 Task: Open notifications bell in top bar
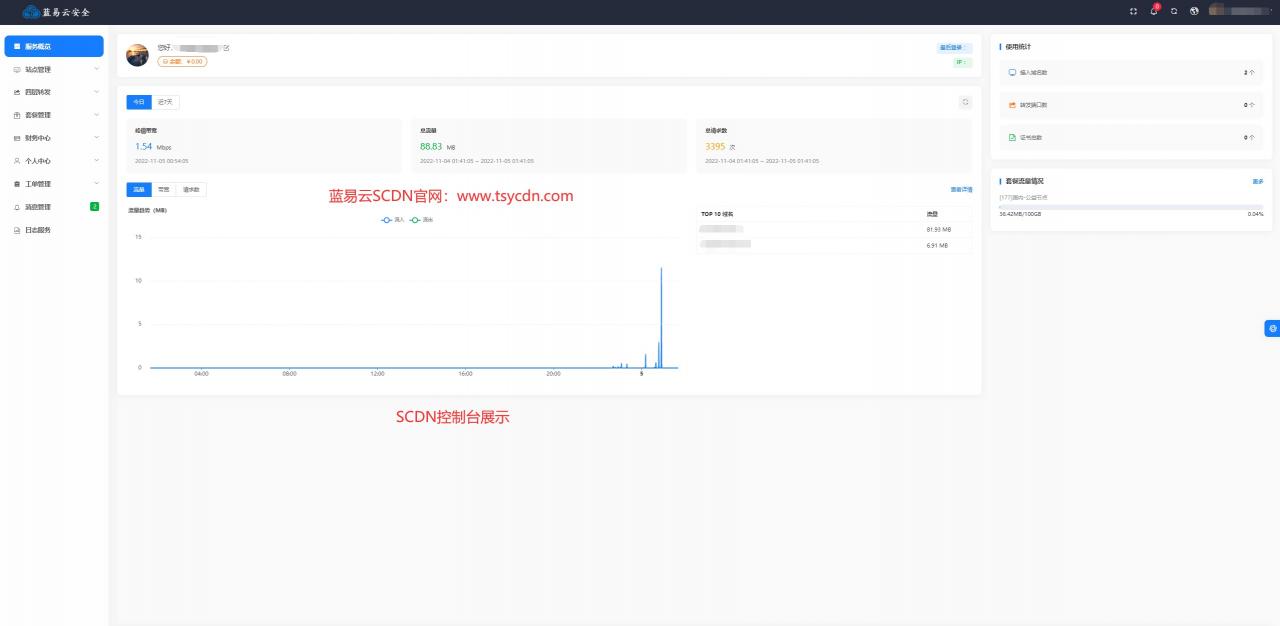pyautogui.click(x=1154, y=11)
